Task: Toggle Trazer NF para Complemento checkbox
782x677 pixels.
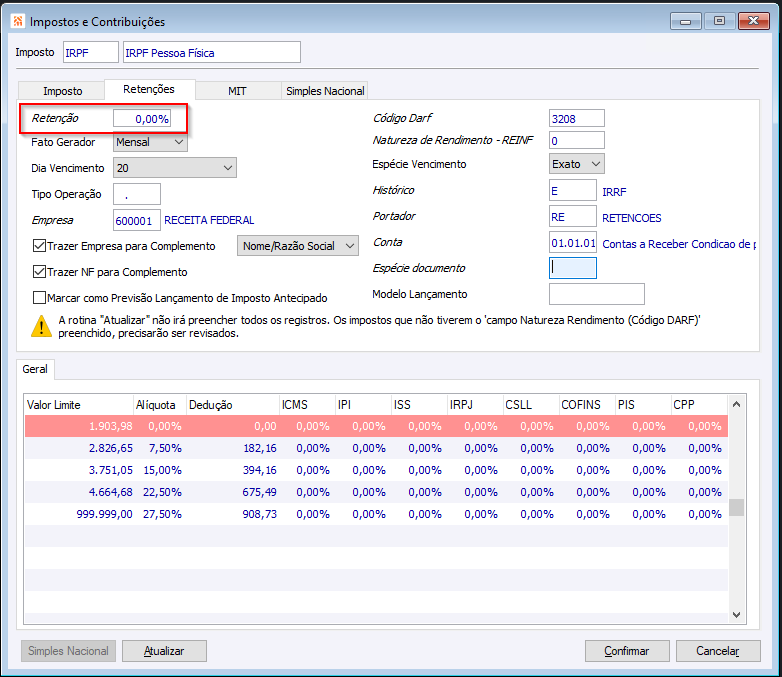Action: (x=39, y=271)
